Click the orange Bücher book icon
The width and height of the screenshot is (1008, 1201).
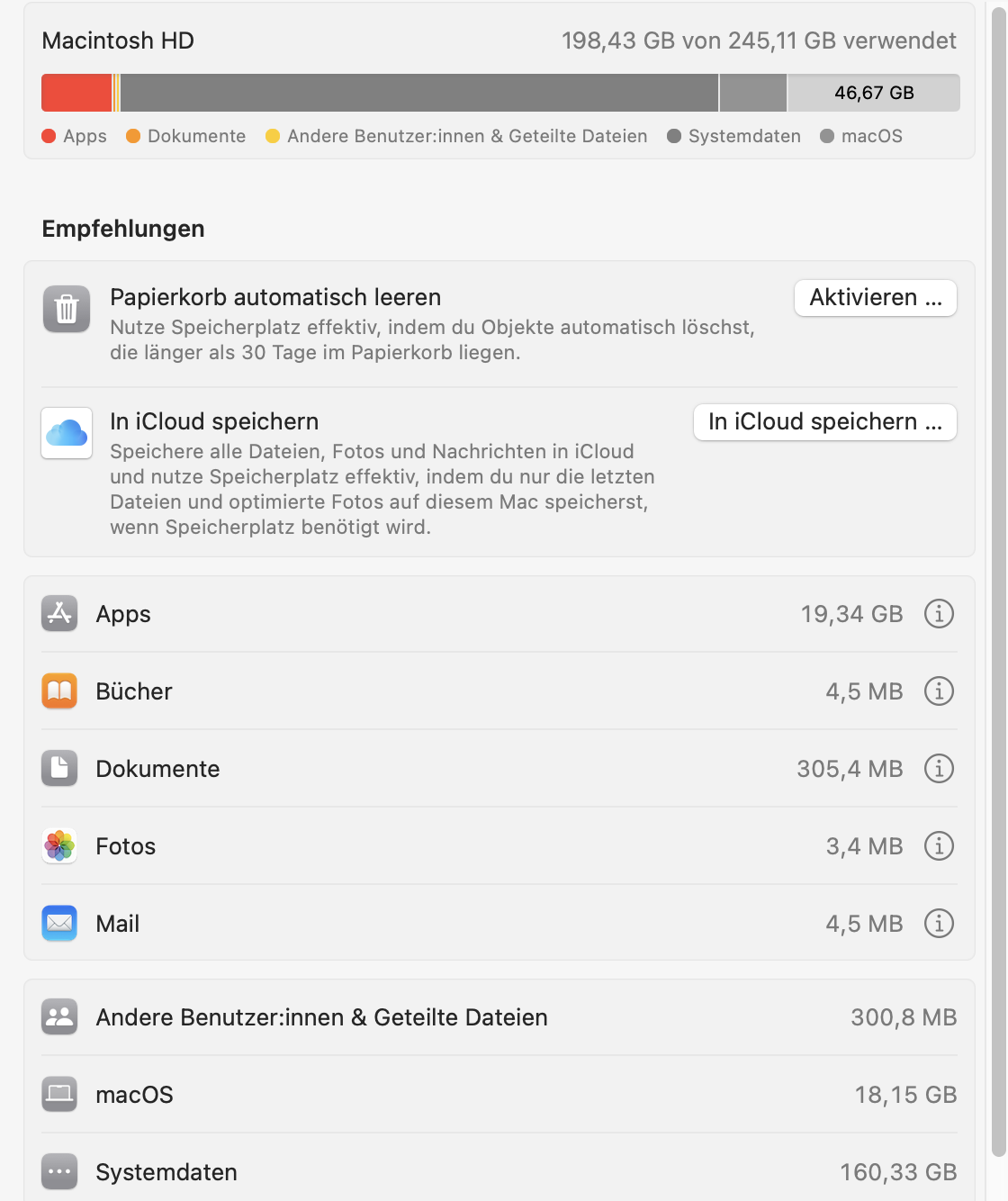point(59,691)
